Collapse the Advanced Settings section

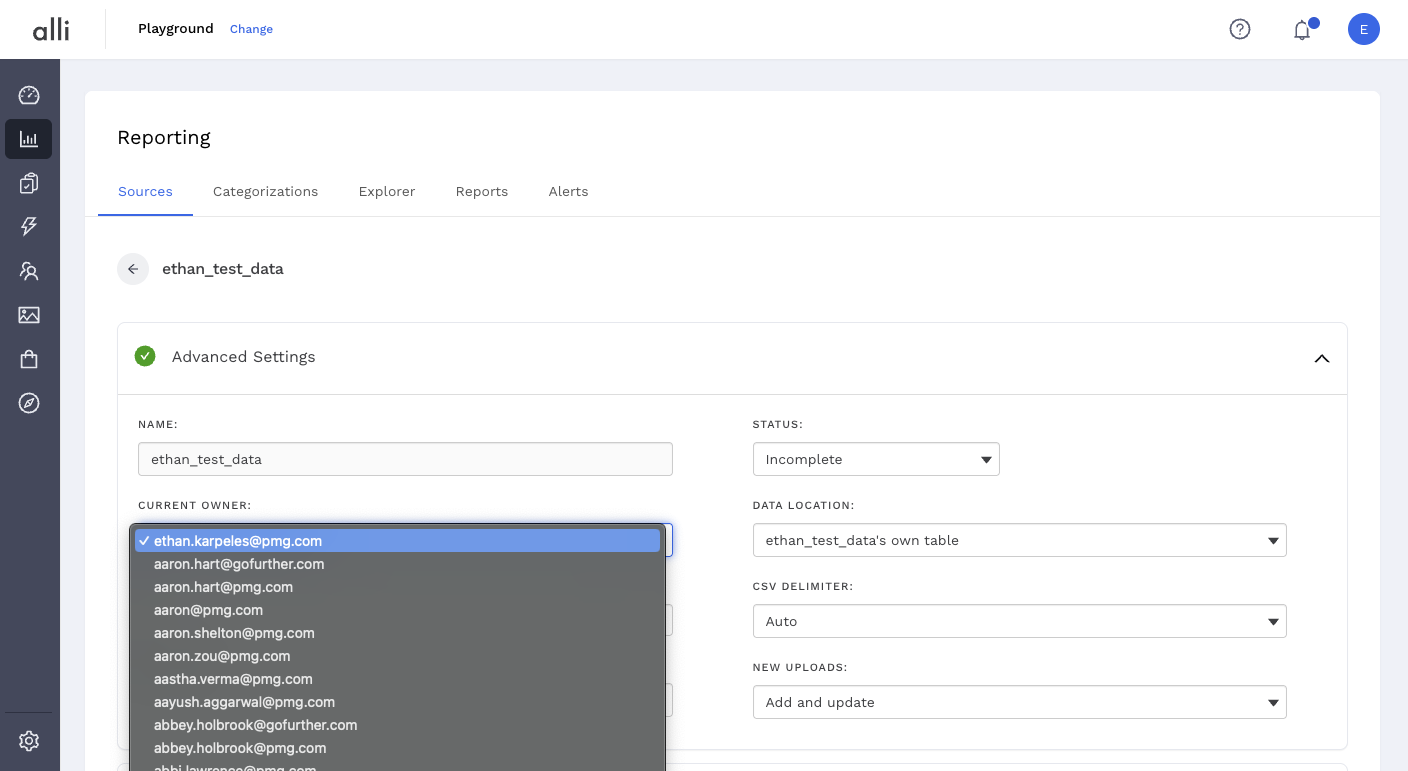tap(1321, 358)
